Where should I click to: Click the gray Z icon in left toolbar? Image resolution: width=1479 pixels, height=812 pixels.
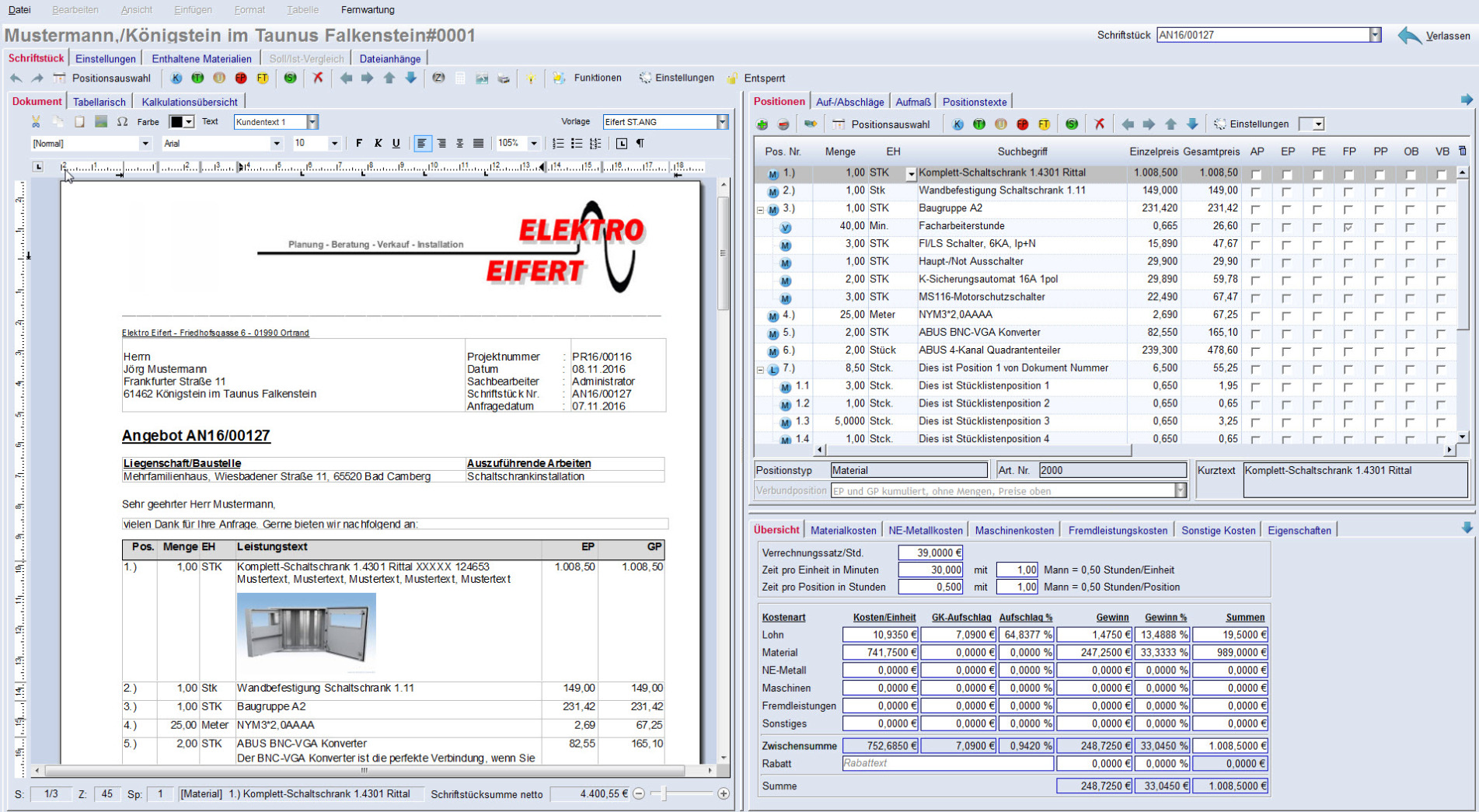438,78
